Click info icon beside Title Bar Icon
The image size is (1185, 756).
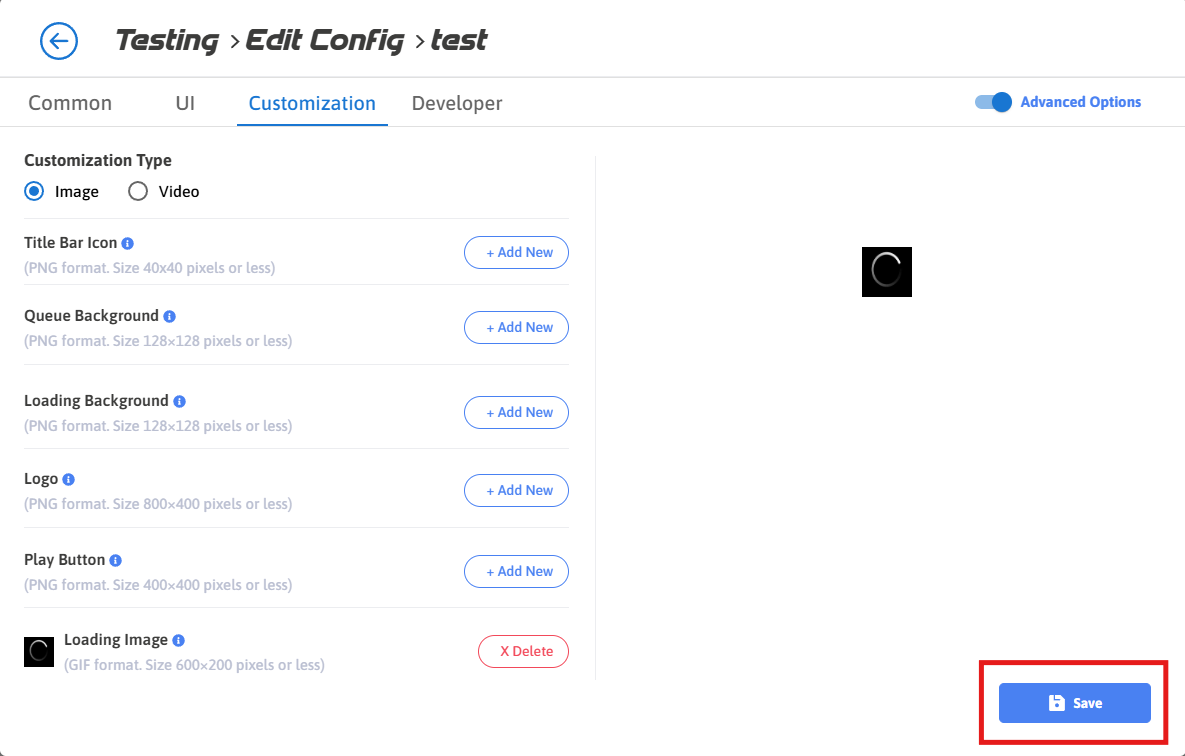pos(128,243)
